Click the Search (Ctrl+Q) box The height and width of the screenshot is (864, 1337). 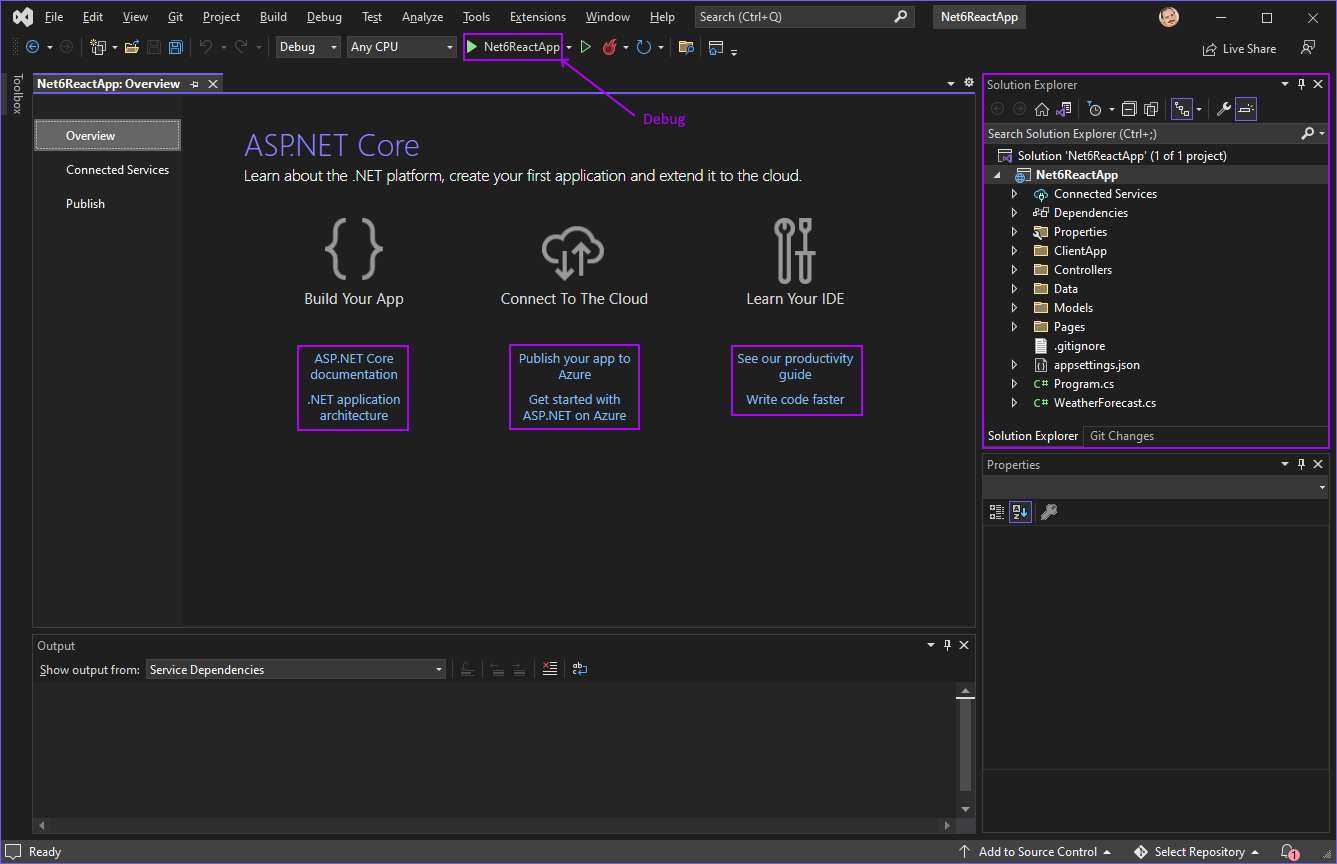804,17
